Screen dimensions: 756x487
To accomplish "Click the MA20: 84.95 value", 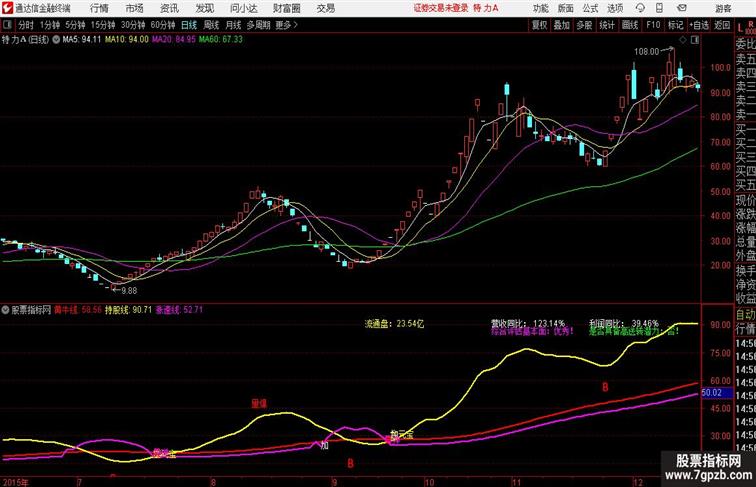I will point(174,40).
